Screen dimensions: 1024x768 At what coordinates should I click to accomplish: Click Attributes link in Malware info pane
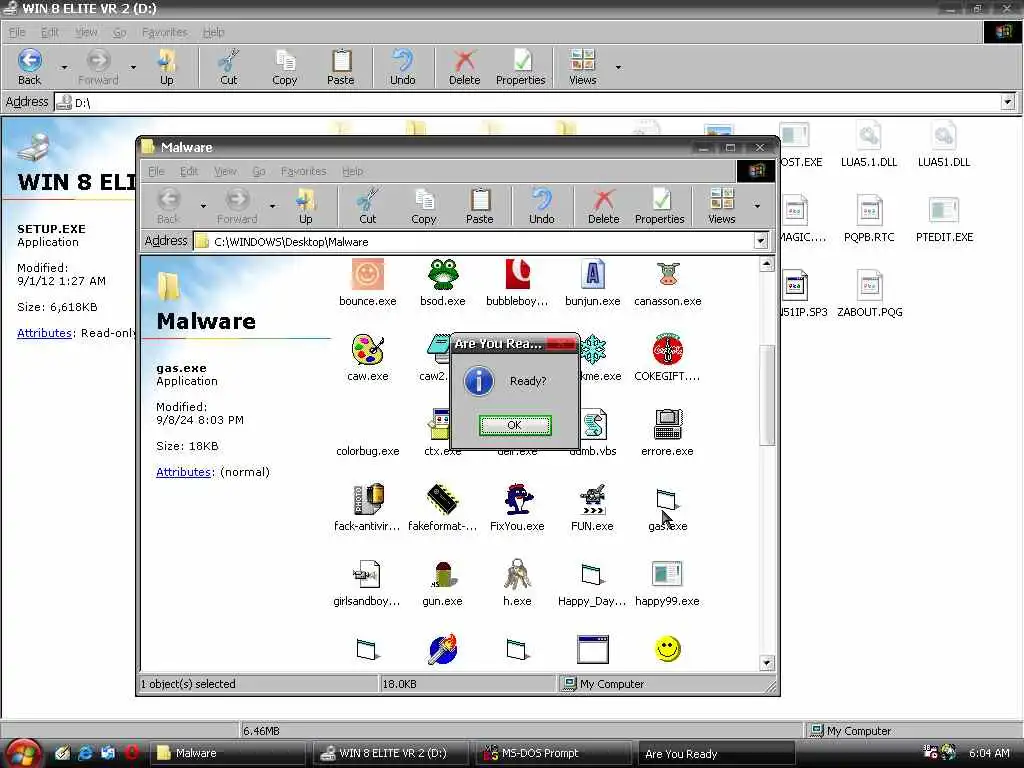tap(183, 472)
